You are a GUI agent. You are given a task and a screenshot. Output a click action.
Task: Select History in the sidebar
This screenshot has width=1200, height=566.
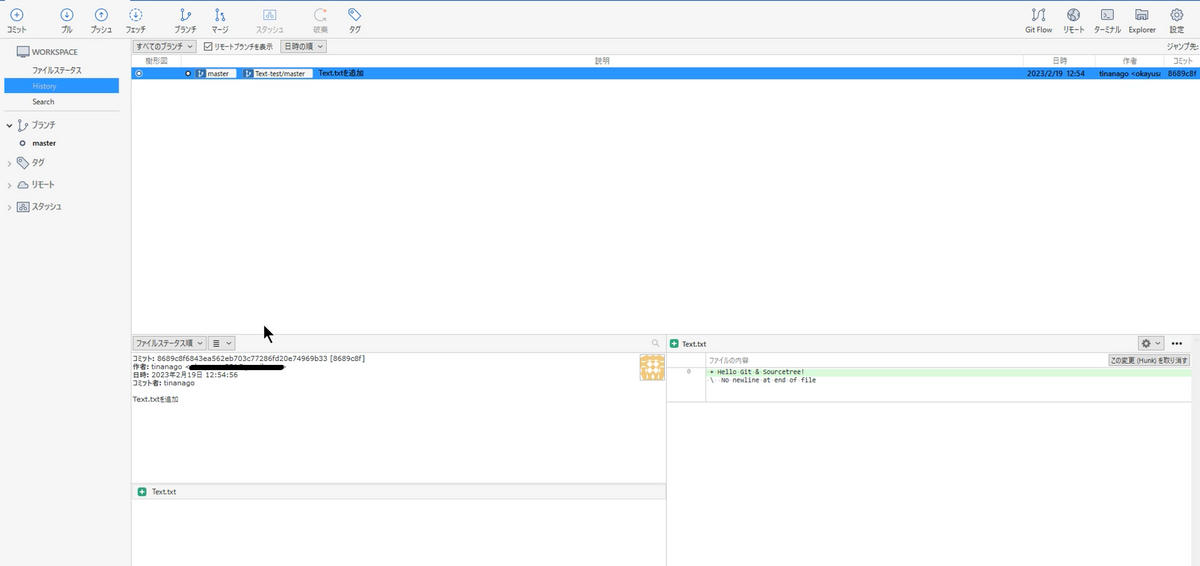(61, 86)
